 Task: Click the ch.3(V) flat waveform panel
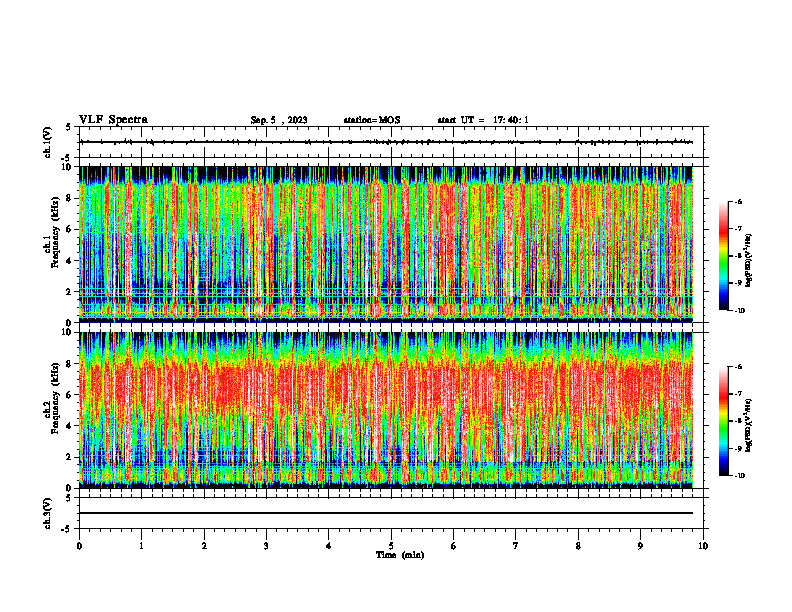tap(391, 513)
